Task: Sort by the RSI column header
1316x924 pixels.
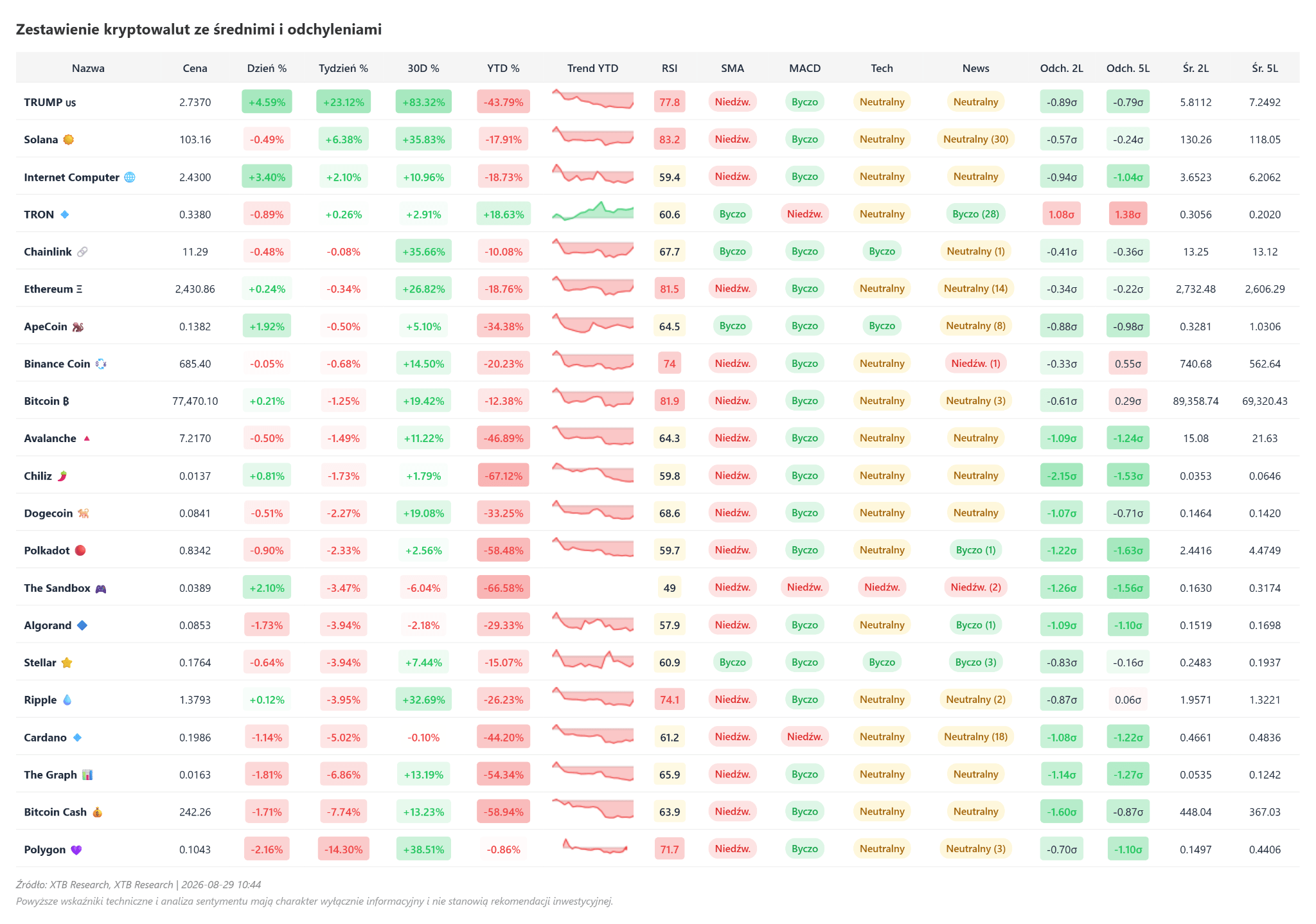Action: (x=670, y=68)
